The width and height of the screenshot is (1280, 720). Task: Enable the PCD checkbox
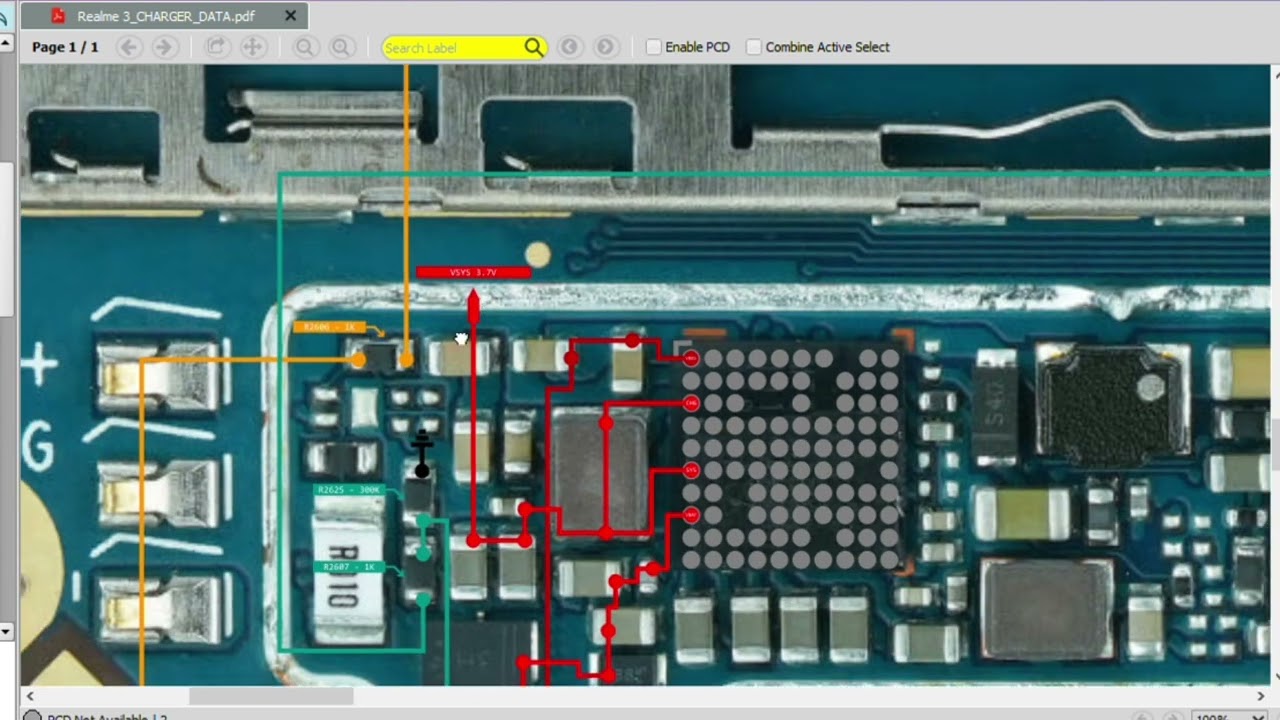click(x=654, y=47)
